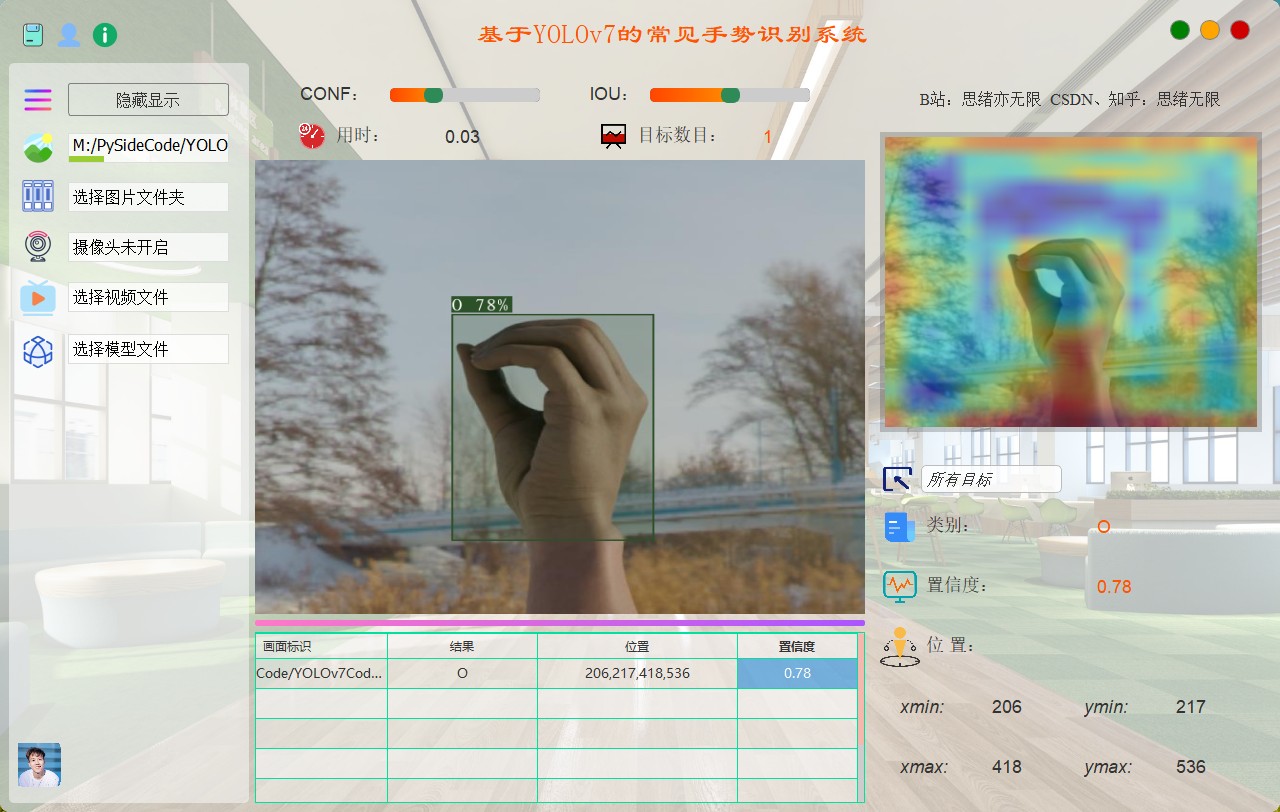Screen dimensions: 1280x812
Task: Click the confidence monitor icon
Action: (899, 585)
